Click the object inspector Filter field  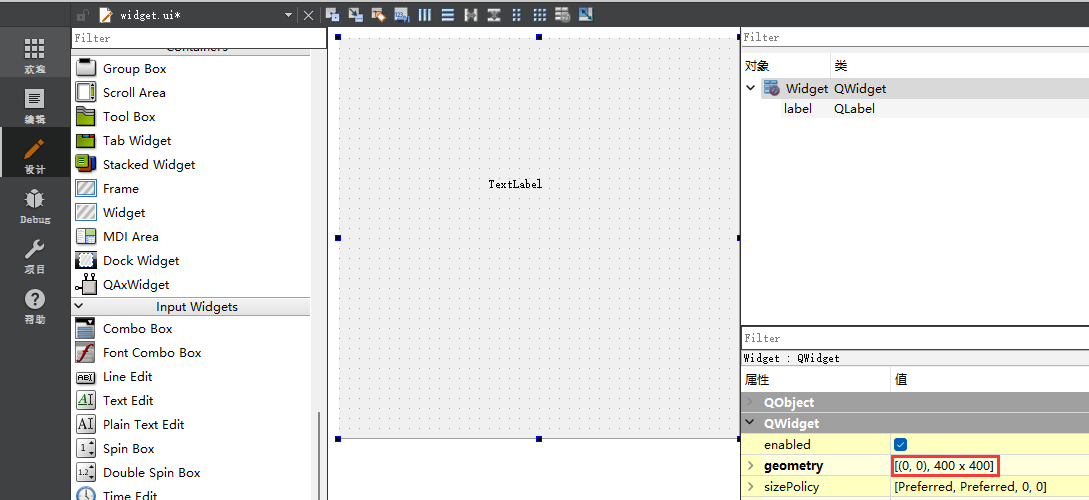pos(915,38)
